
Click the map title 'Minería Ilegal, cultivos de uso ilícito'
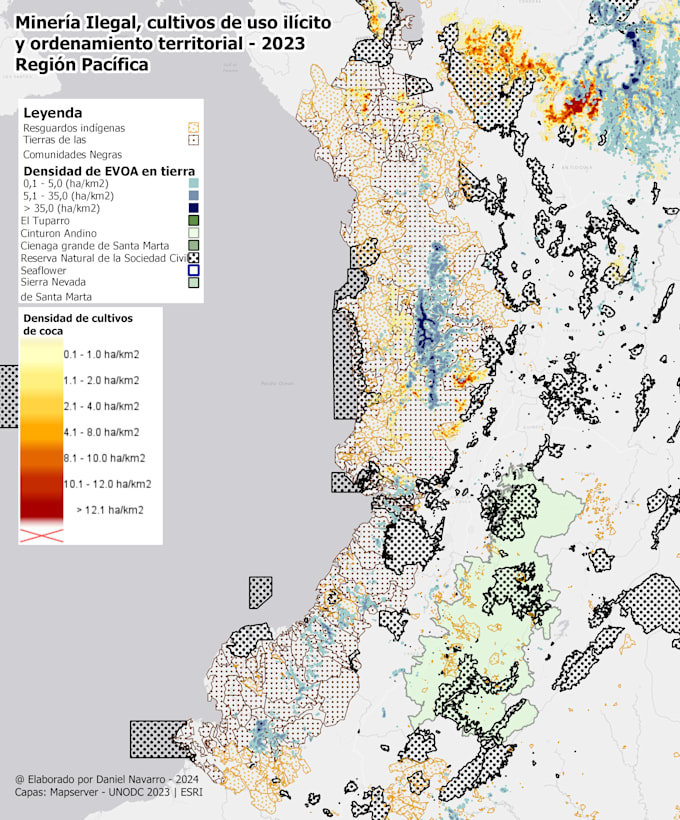[173, 22]
